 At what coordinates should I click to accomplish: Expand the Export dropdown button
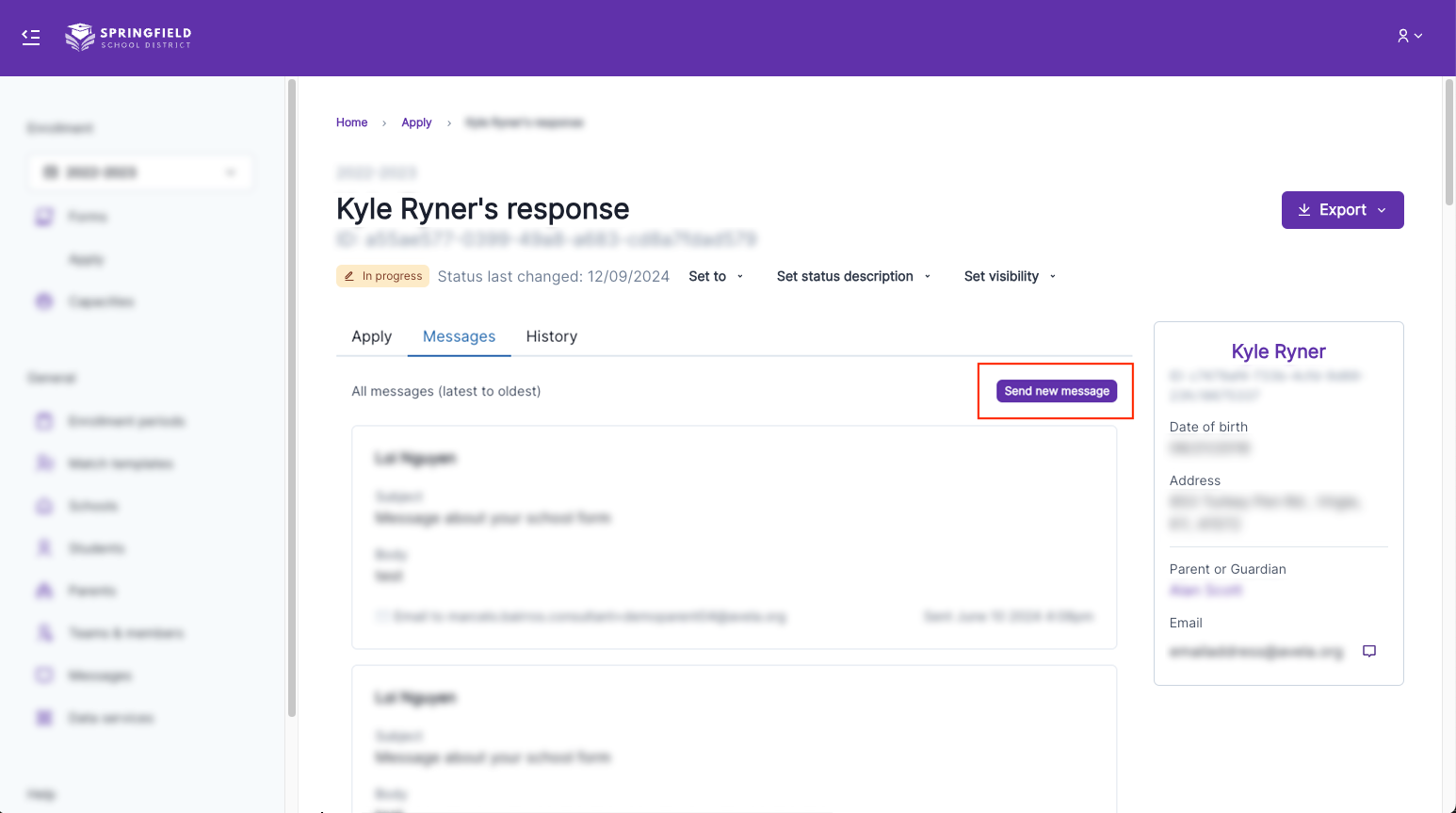click(x=1342, y=210)
